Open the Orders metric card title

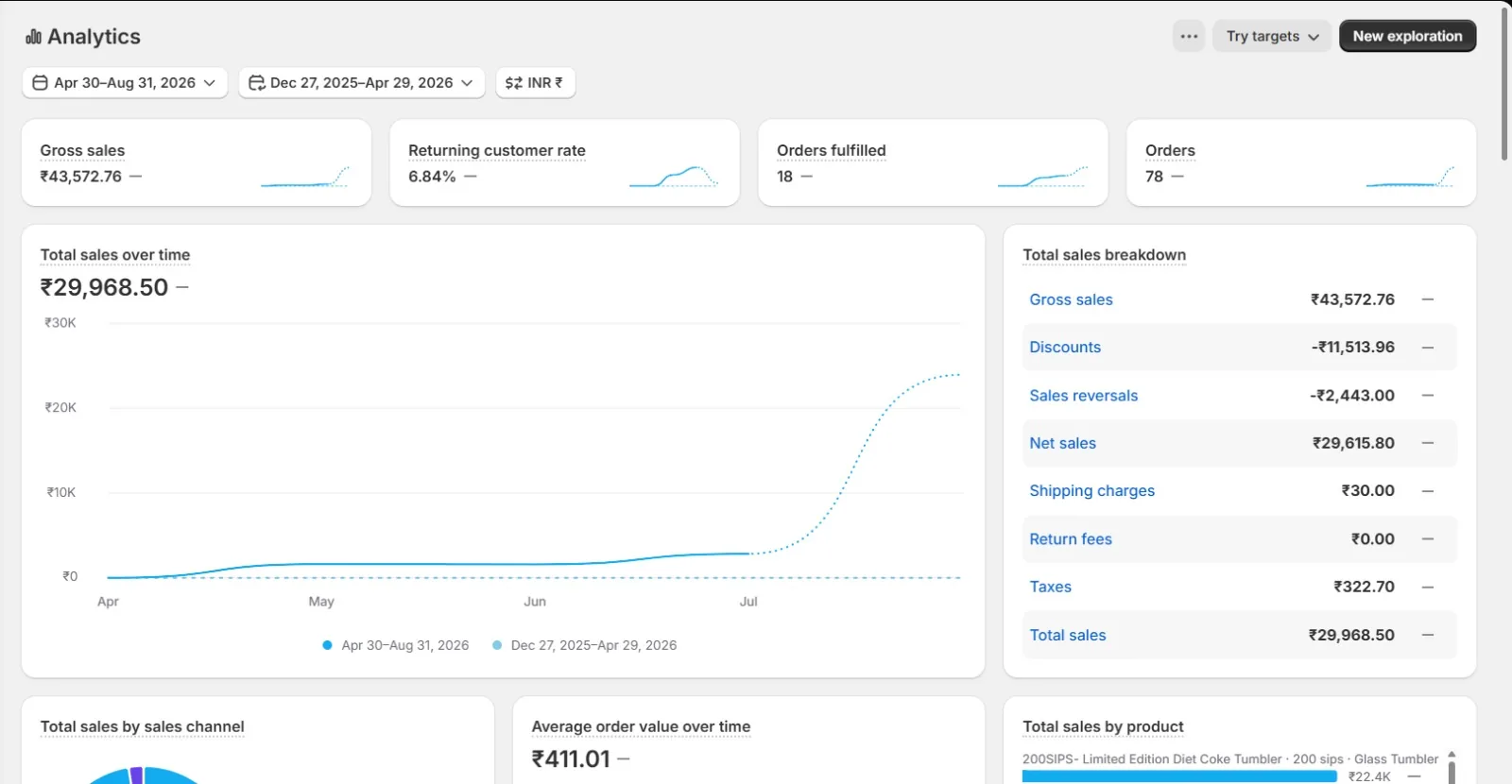click(x=1170, y=150)
